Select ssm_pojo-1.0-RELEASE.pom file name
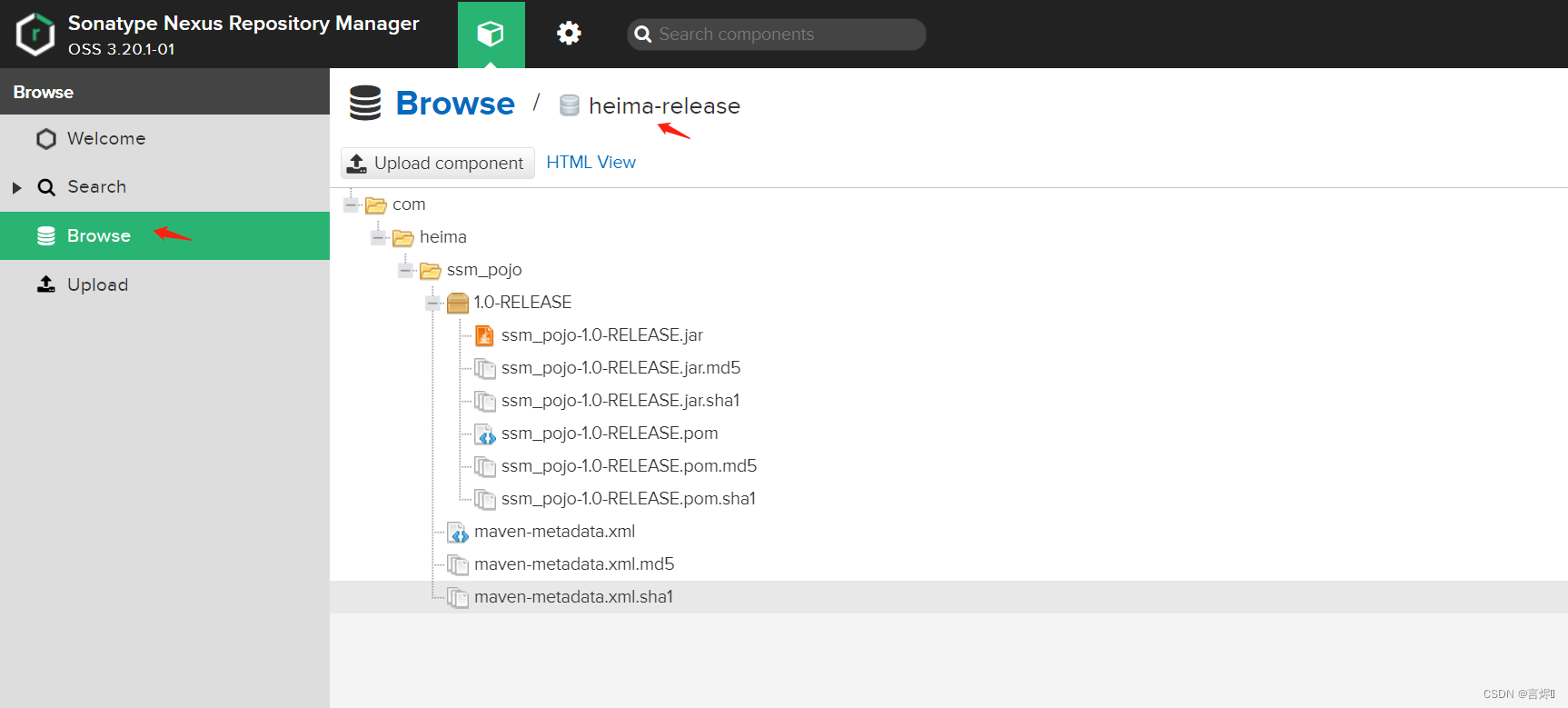Viewport: 1568px width, 708px height. [610, 434]
